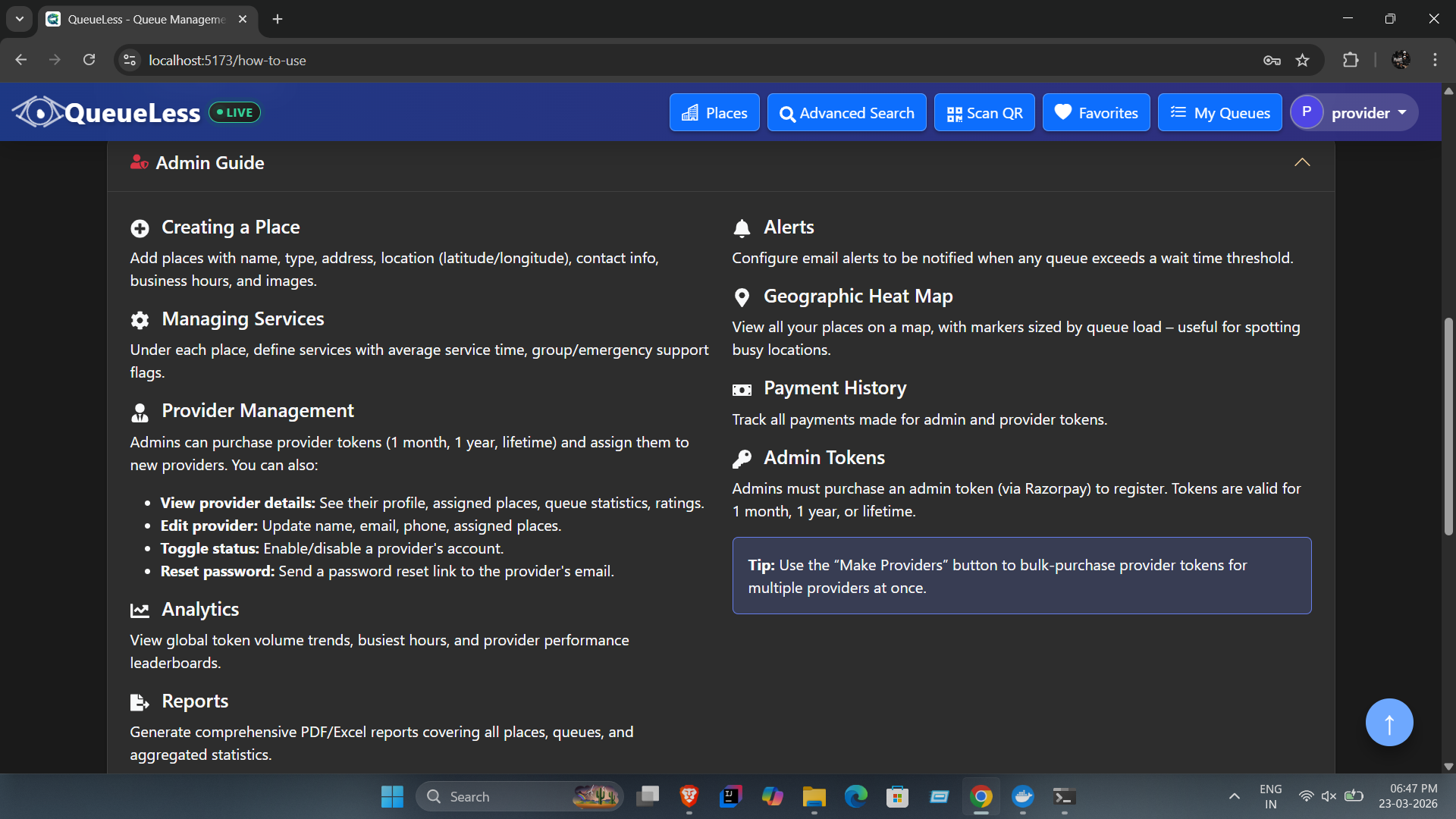
Task: Open the Places page
Action: (x=714, y=113)
